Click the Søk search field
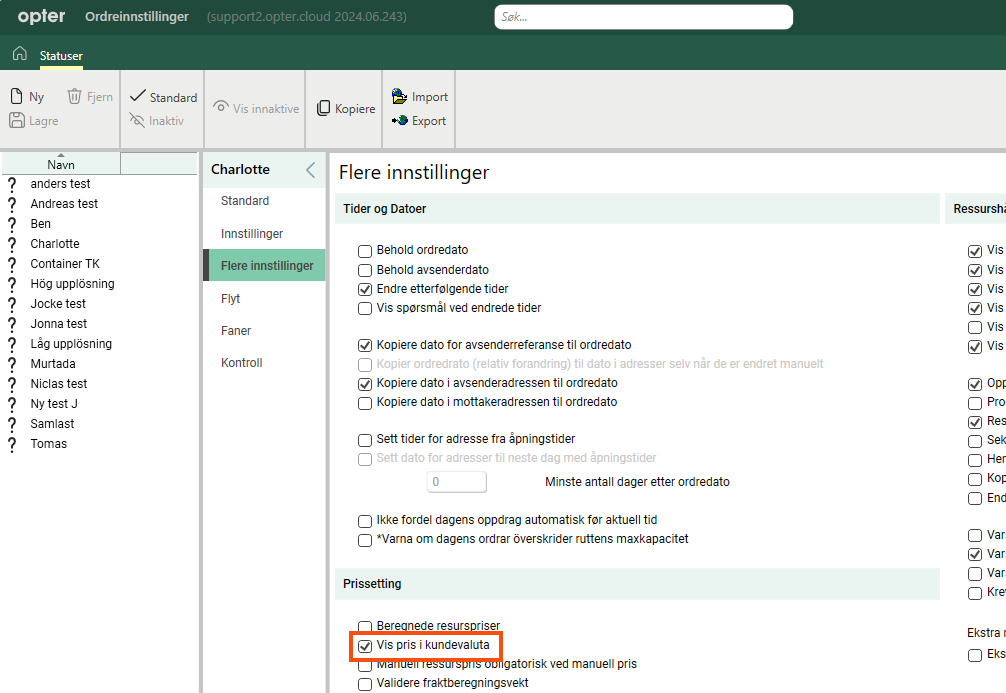The height and width of the screenshot is (693, 1006). point(643,17)
